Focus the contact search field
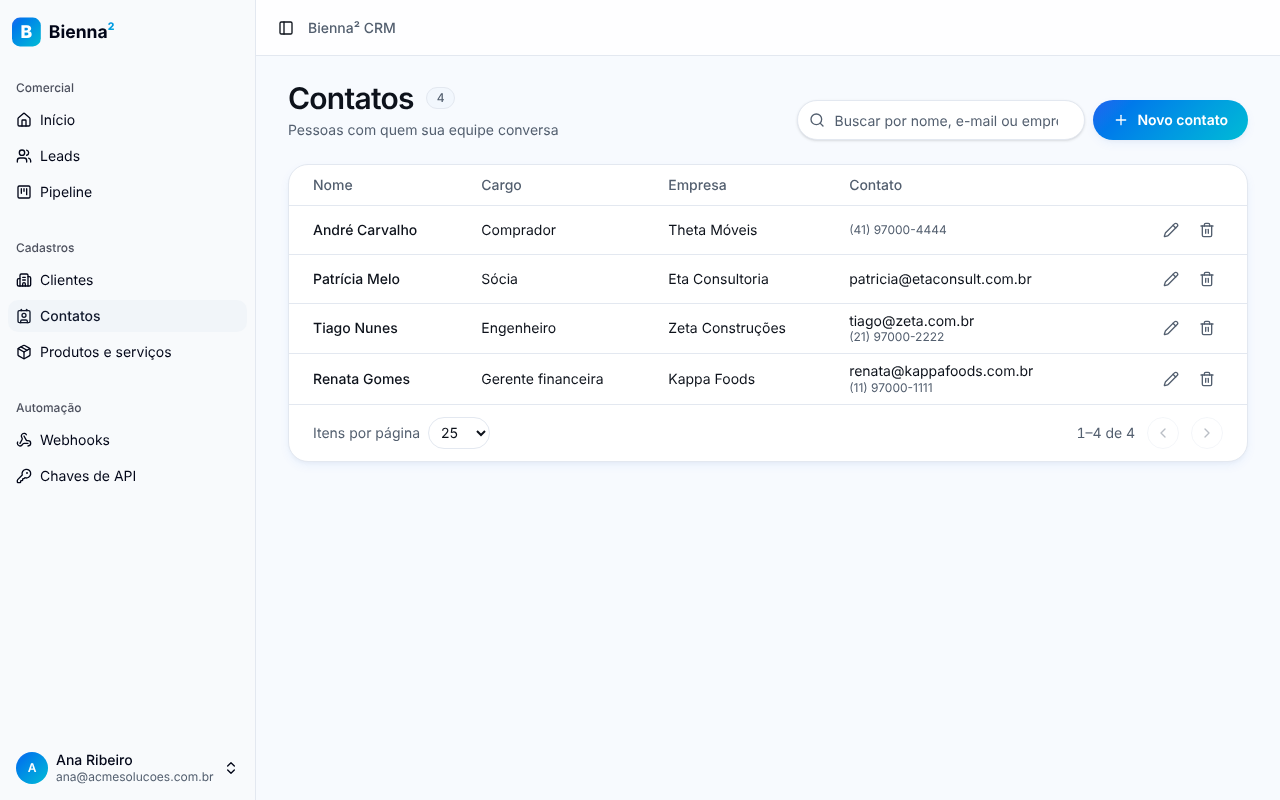Image resolution: width=1280 pixels, height=800 pixels. pos(941,120)
